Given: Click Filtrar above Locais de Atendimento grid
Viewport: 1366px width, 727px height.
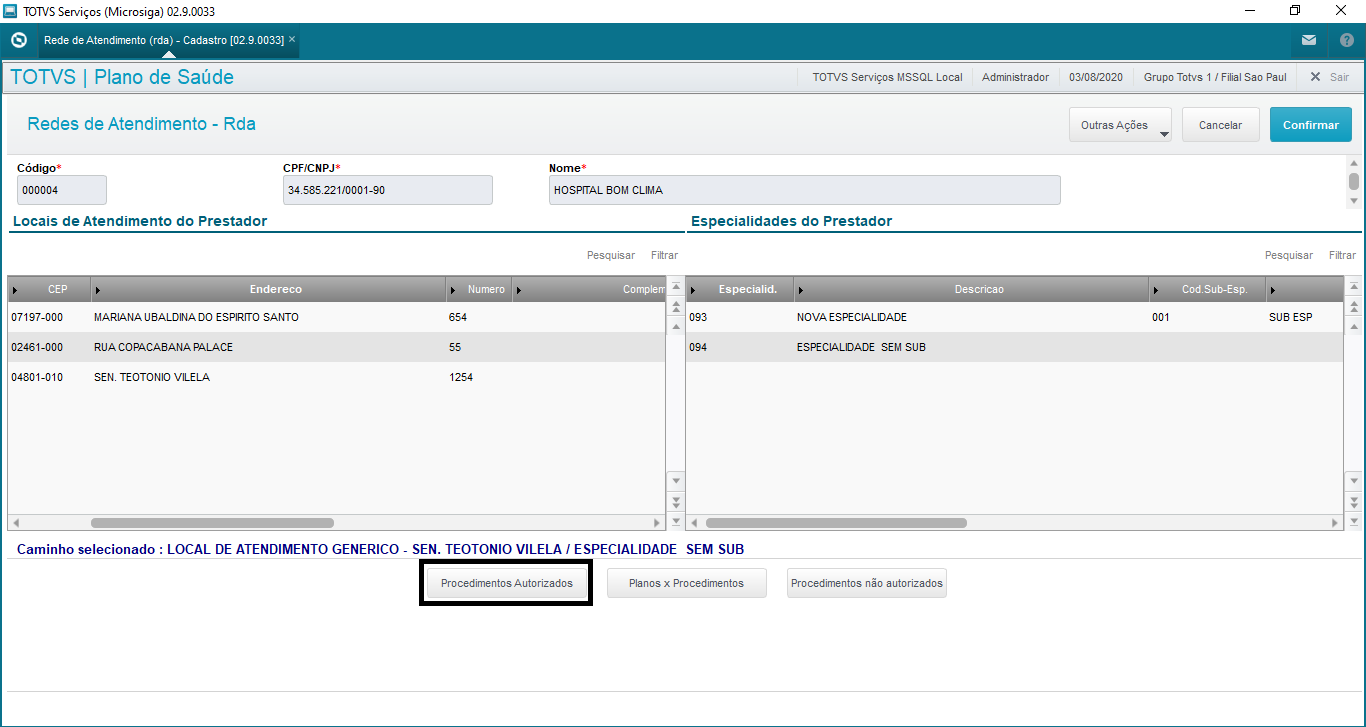Looking at the screenshot, I should coord(665,255).
